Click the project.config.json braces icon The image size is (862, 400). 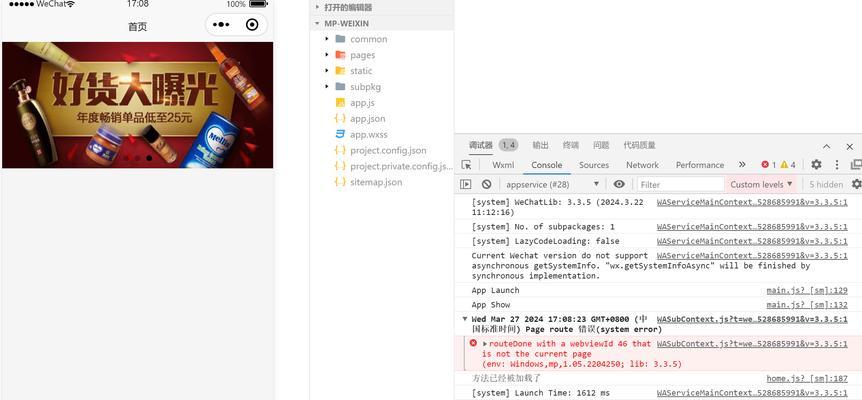340,150
